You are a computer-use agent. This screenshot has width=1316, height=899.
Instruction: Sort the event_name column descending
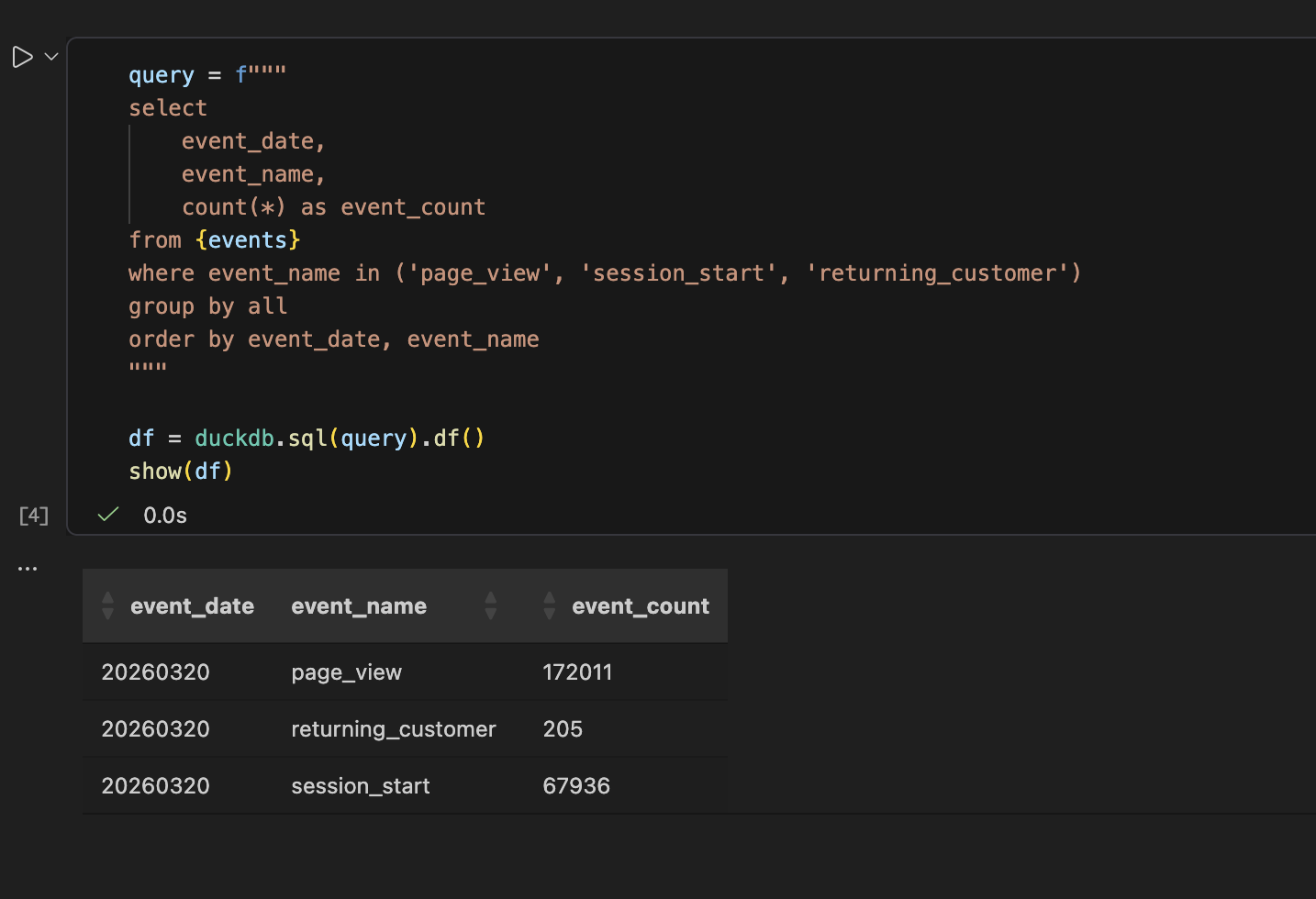point(491,612)
